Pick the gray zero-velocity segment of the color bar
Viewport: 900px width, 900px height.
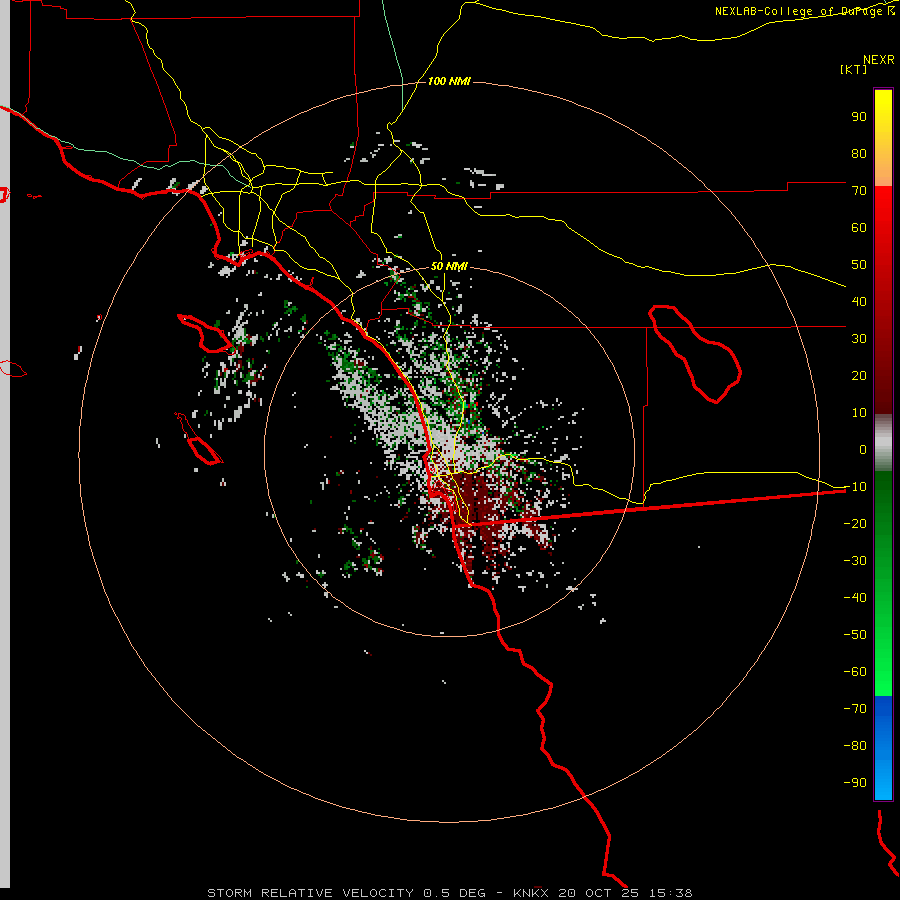tap(883, 443)
